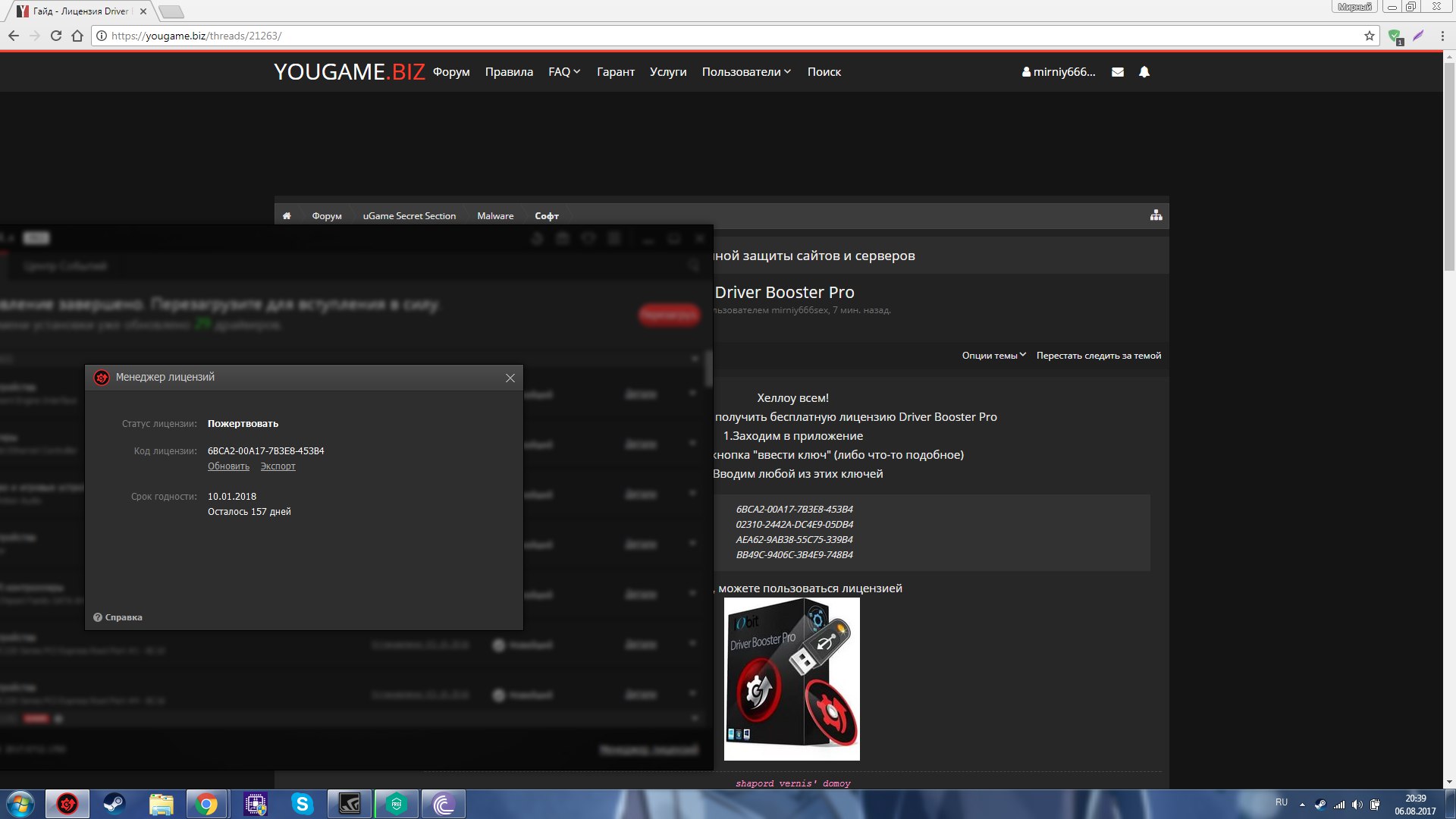This screenshot has height=819, width=1456.
Task: Click the home breadcrumb icon
Action: coord(287,216)
